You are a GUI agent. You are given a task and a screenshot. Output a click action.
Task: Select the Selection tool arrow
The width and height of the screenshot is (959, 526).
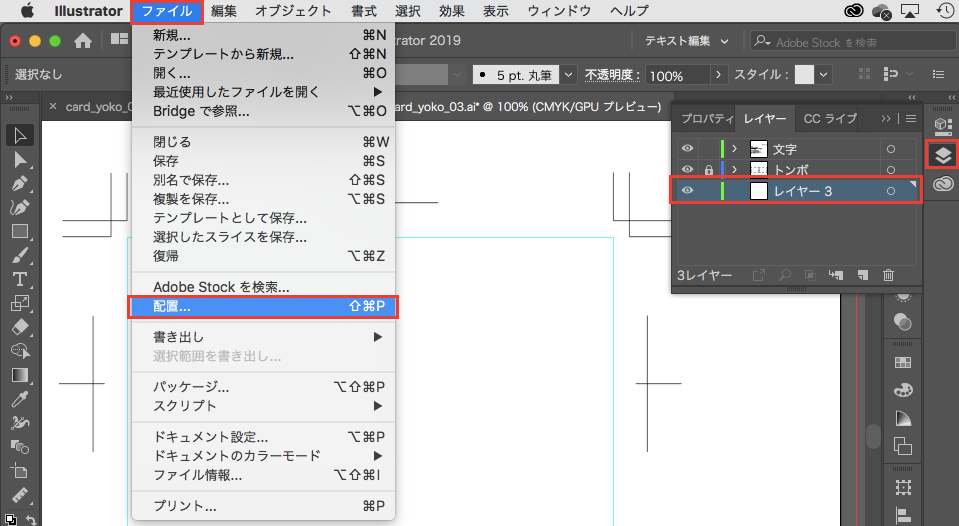click(x=19, y=135)
